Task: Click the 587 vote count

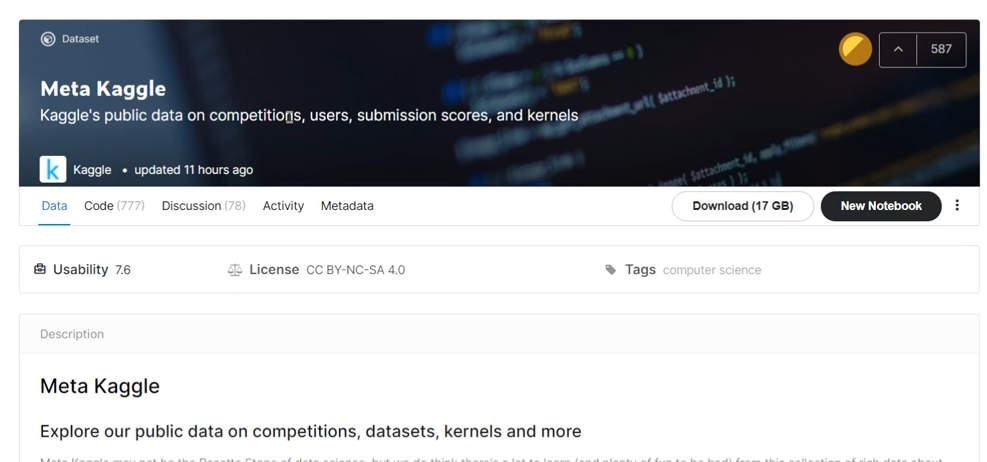Action: point(941,49)
